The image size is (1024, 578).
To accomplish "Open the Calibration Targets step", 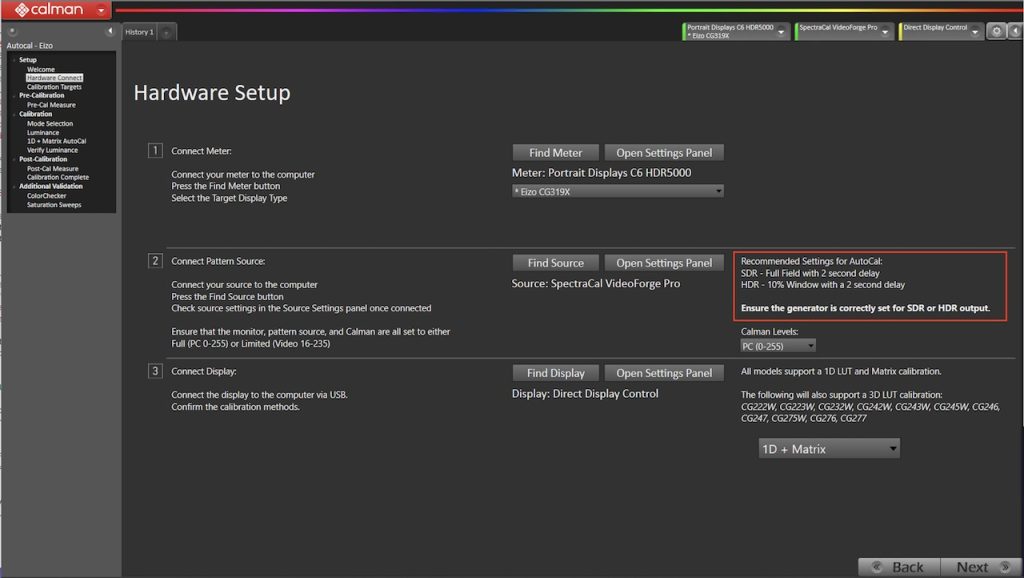I will [54, 87].
